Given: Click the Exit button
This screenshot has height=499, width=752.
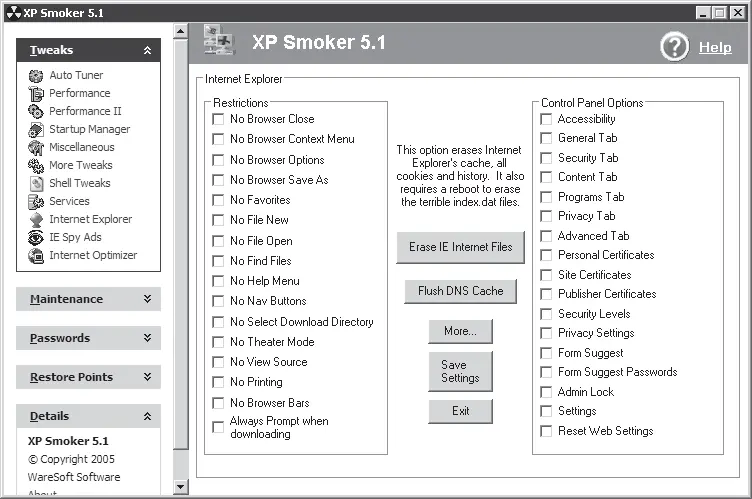Looking at the screenshot, I should (x=460, y=411).
